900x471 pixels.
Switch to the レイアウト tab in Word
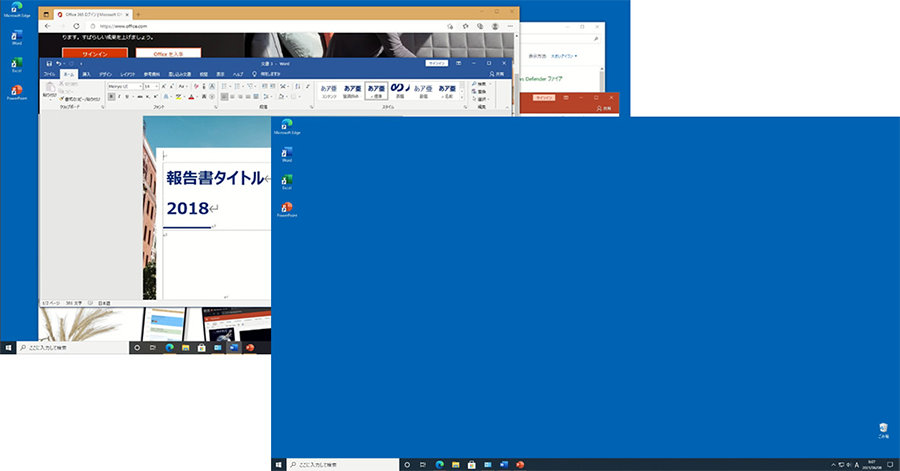point(128,74)
